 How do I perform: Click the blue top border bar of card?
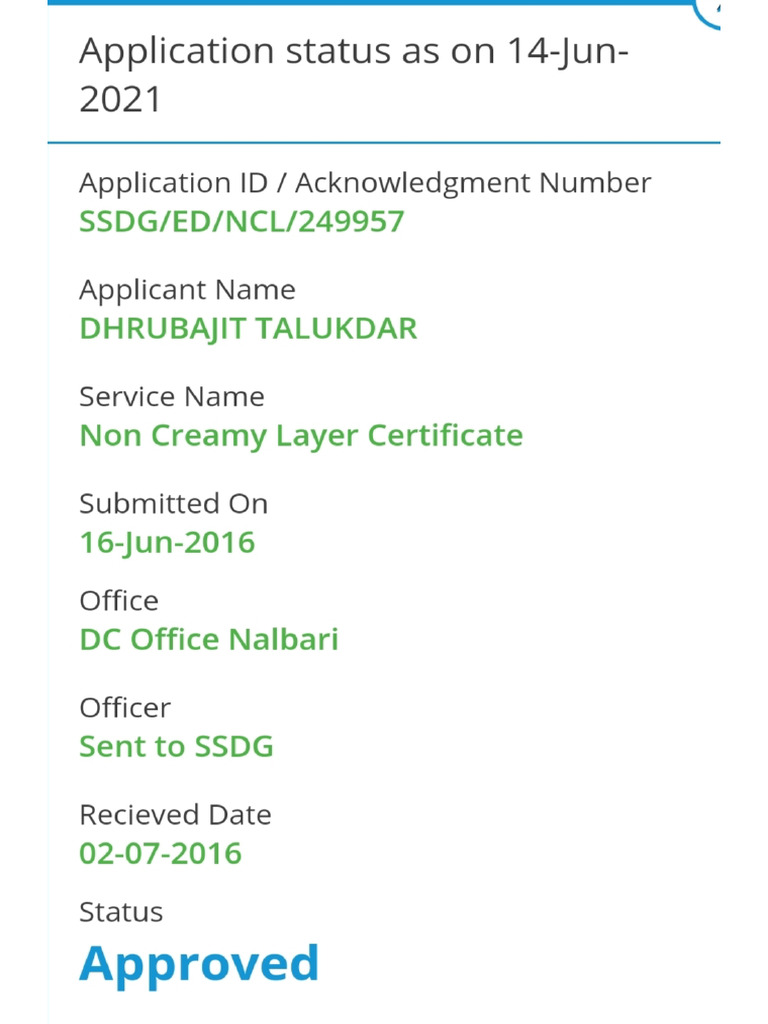point(370,3)
